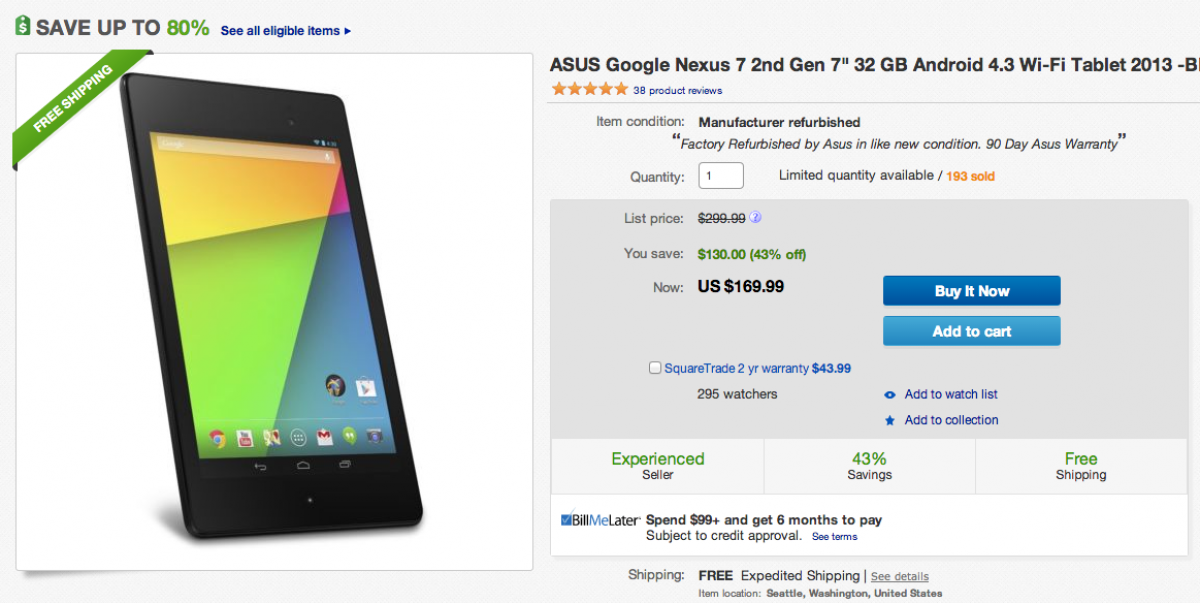Screen dimensions: 1200x603
Task: Click the Quantity input field
Action: pos(720,176)
